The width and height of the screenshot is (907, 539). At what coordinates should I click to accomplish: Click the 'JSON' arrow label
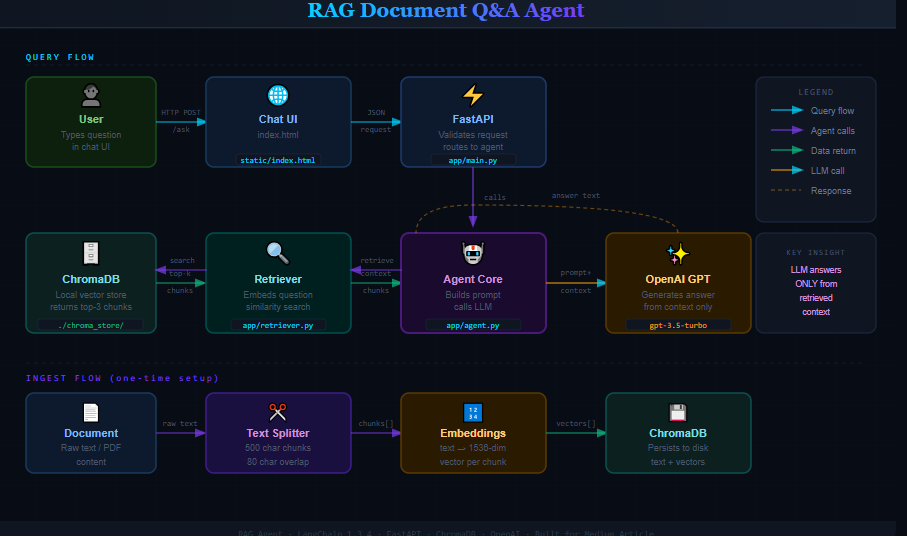(x=376, y=113)
